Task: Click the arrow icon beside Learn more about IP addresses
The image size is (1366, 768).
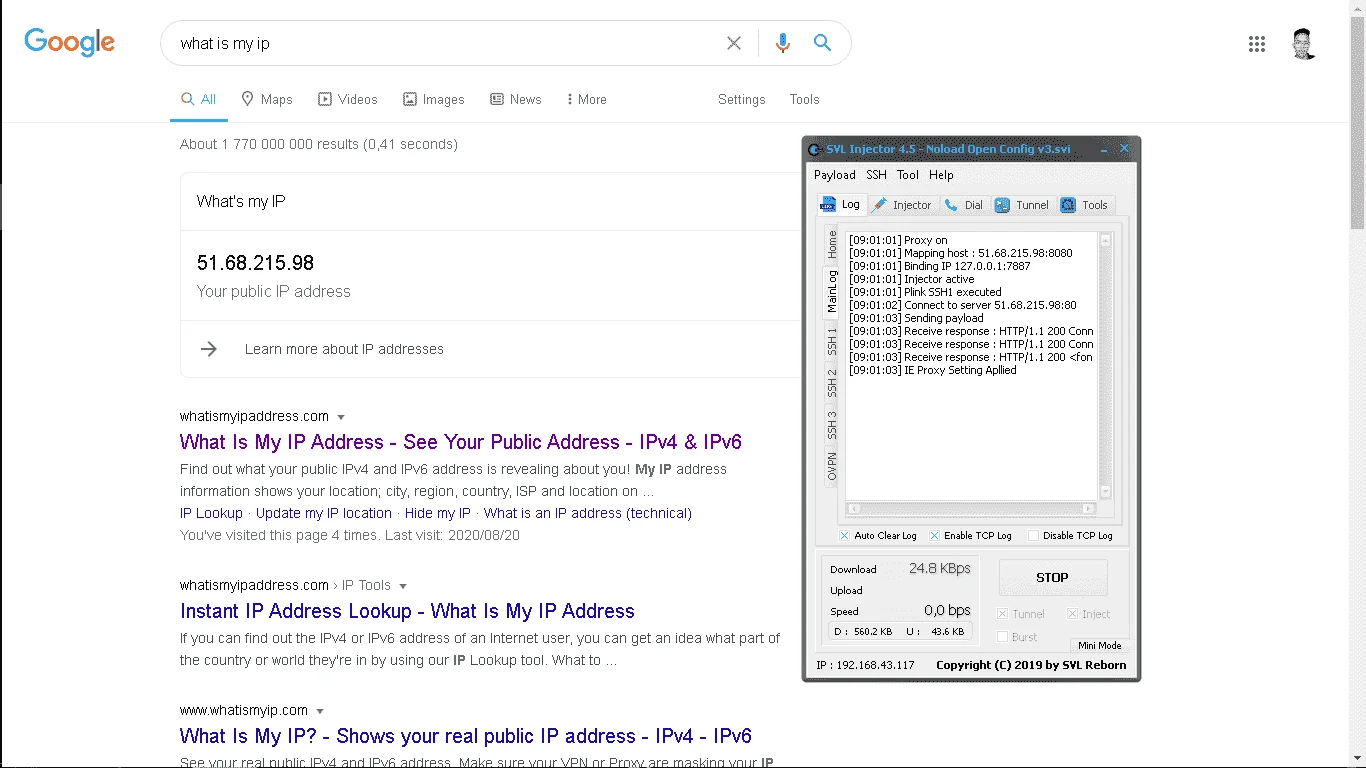Action: (209, 349)
